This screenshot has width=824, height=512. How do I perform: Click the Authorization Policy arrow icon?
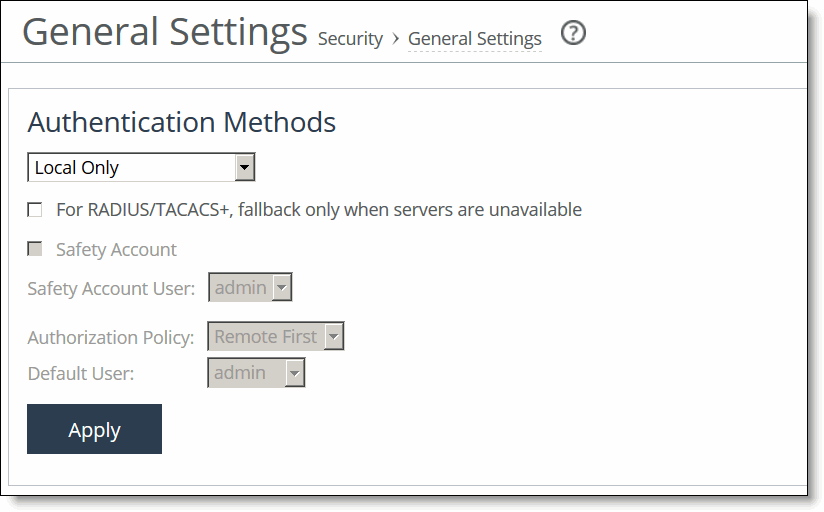[334, 336]
